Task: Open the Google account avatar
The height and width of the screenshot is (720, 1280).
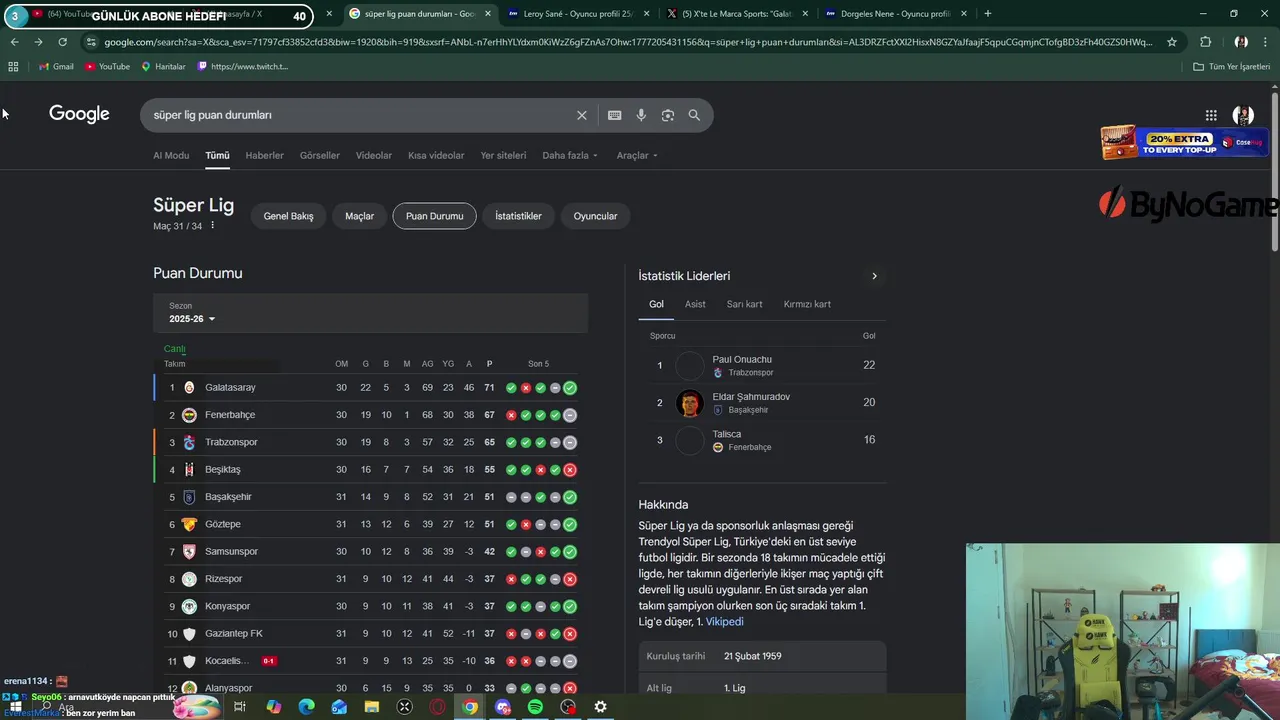Action: click(x=1243, y=115)
